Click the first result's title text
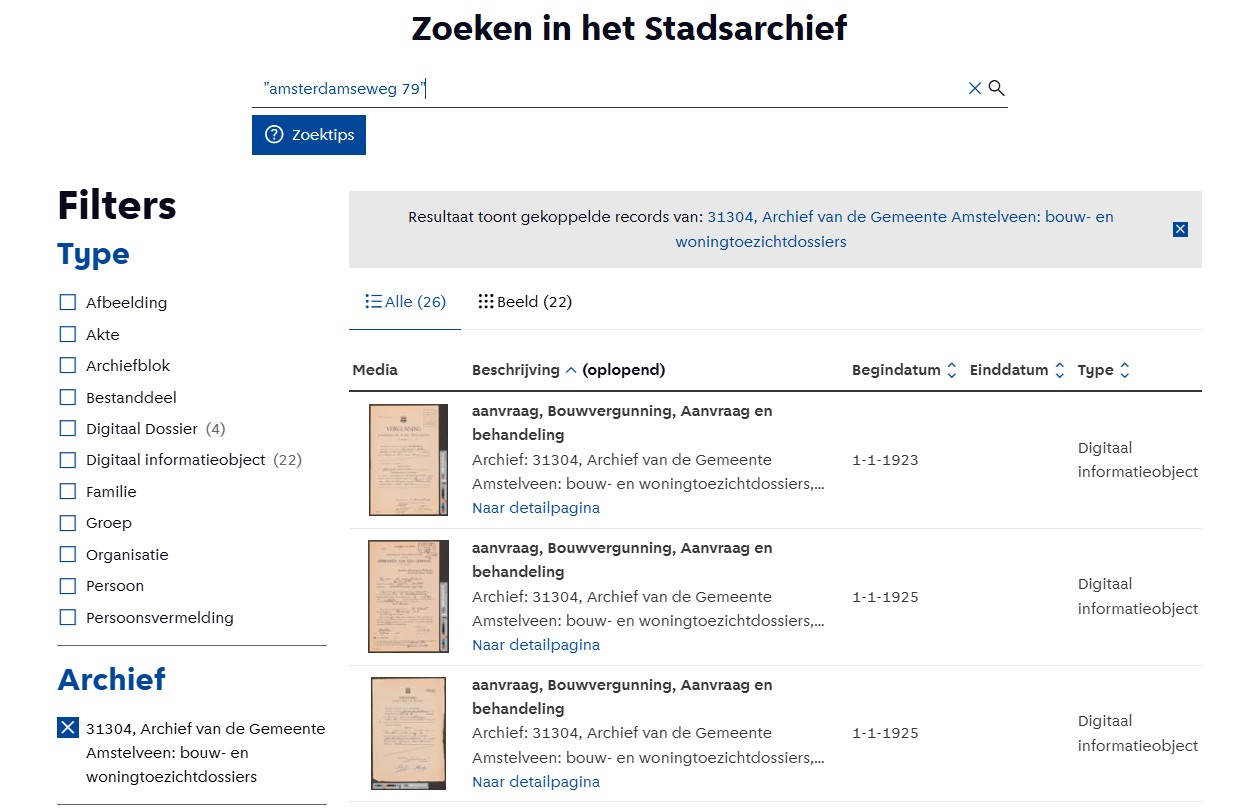Viewport: 1243px width, 810px height. click(x=622, y=423)
